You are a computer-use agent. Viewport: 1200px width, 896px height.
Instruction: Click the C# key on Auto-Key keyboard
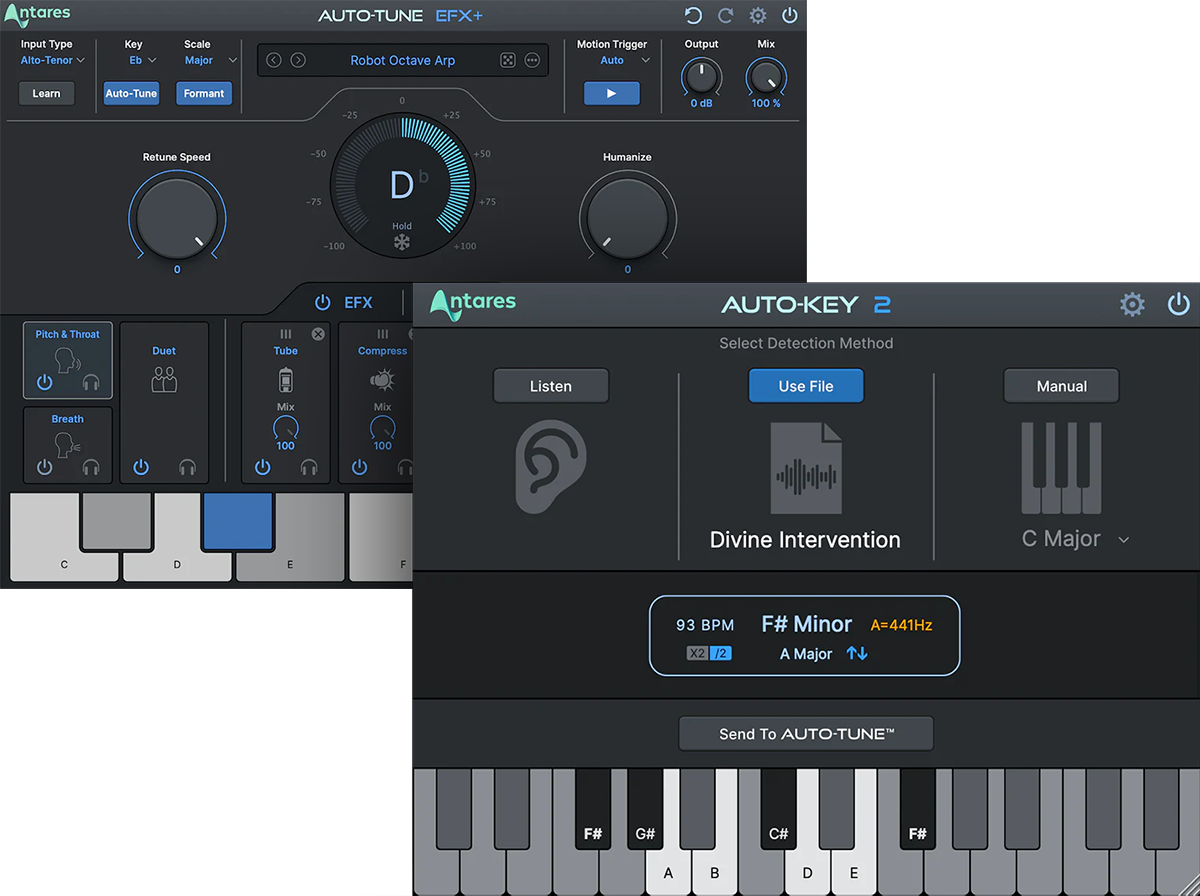778,810
